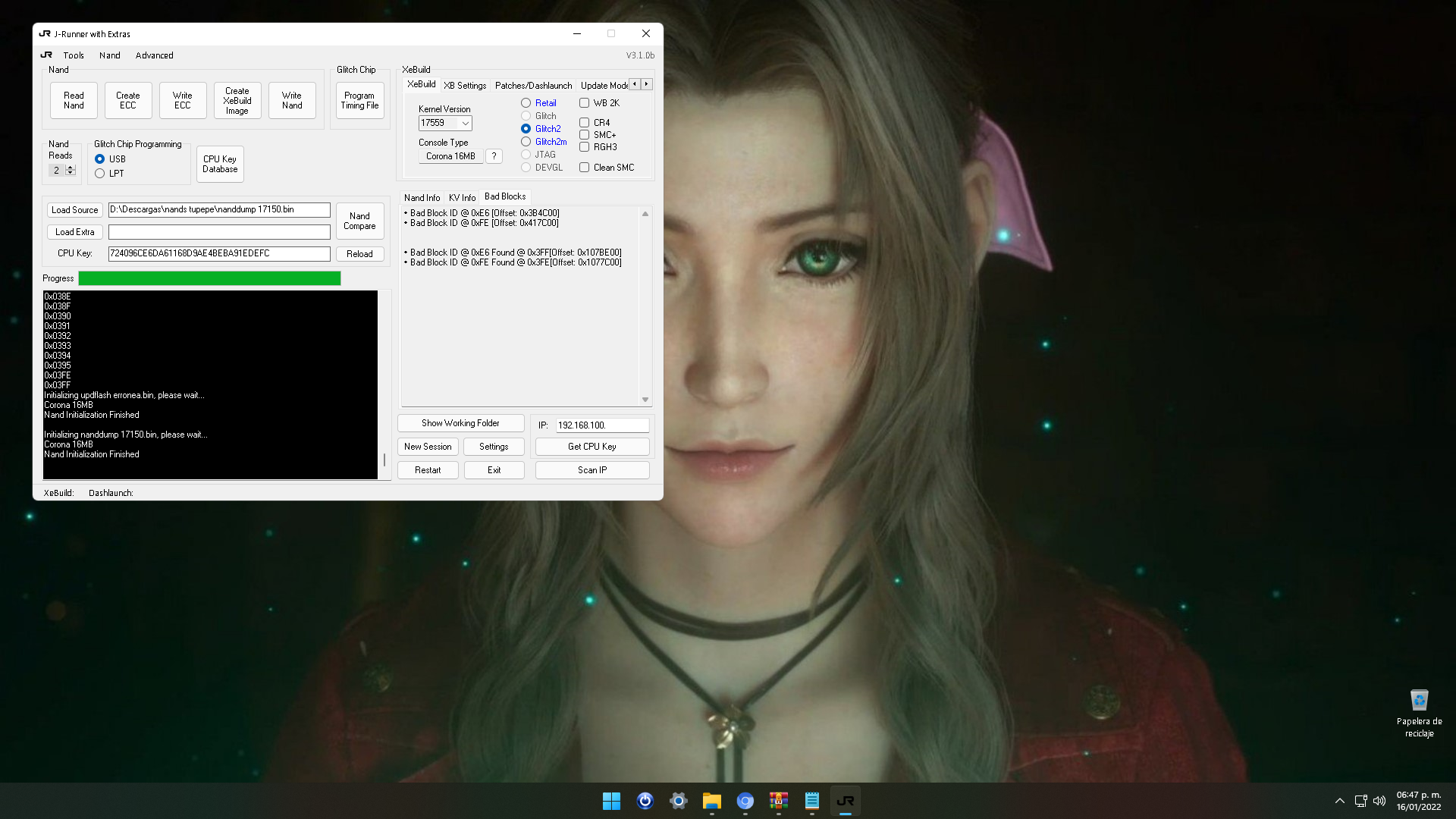Open volume tray icon
Viewport: 1456px width, 819px height.
[1379, 801]
